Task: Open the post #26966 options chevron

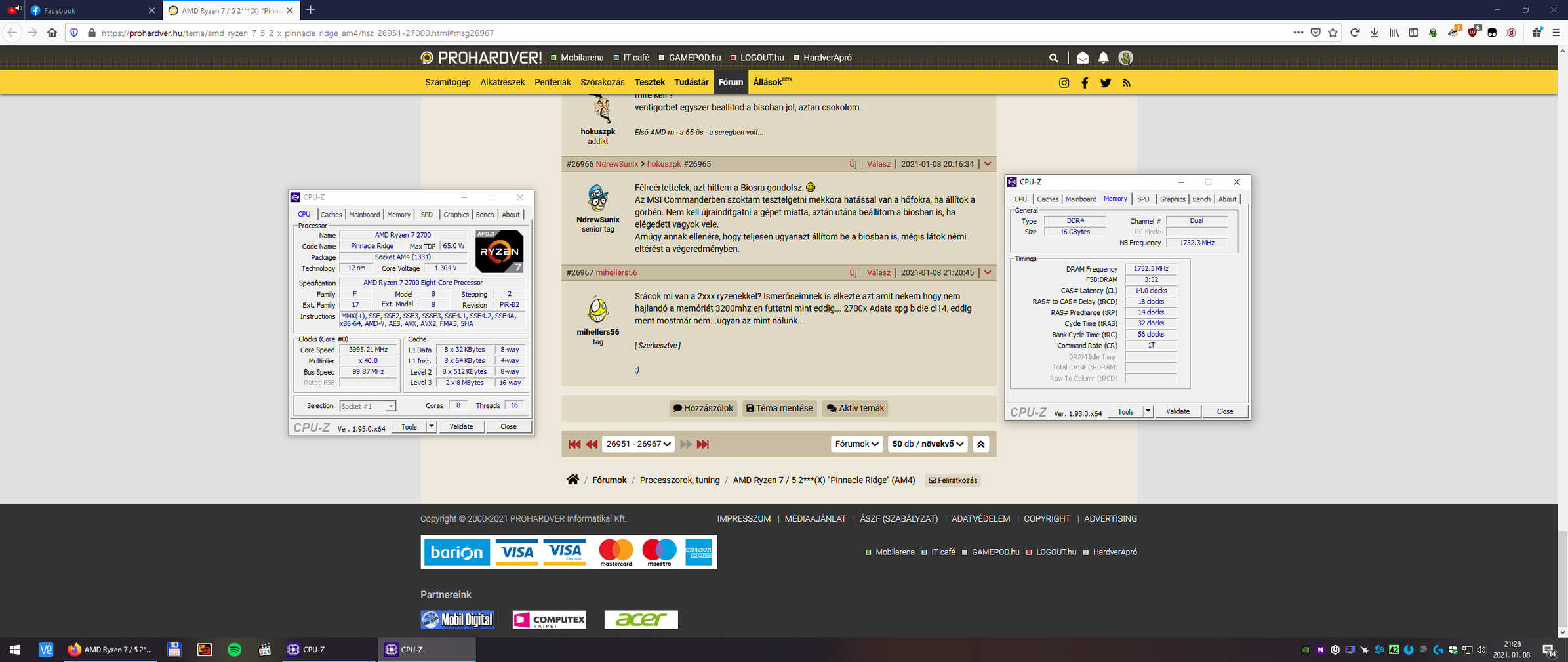Action: (988, 164)
